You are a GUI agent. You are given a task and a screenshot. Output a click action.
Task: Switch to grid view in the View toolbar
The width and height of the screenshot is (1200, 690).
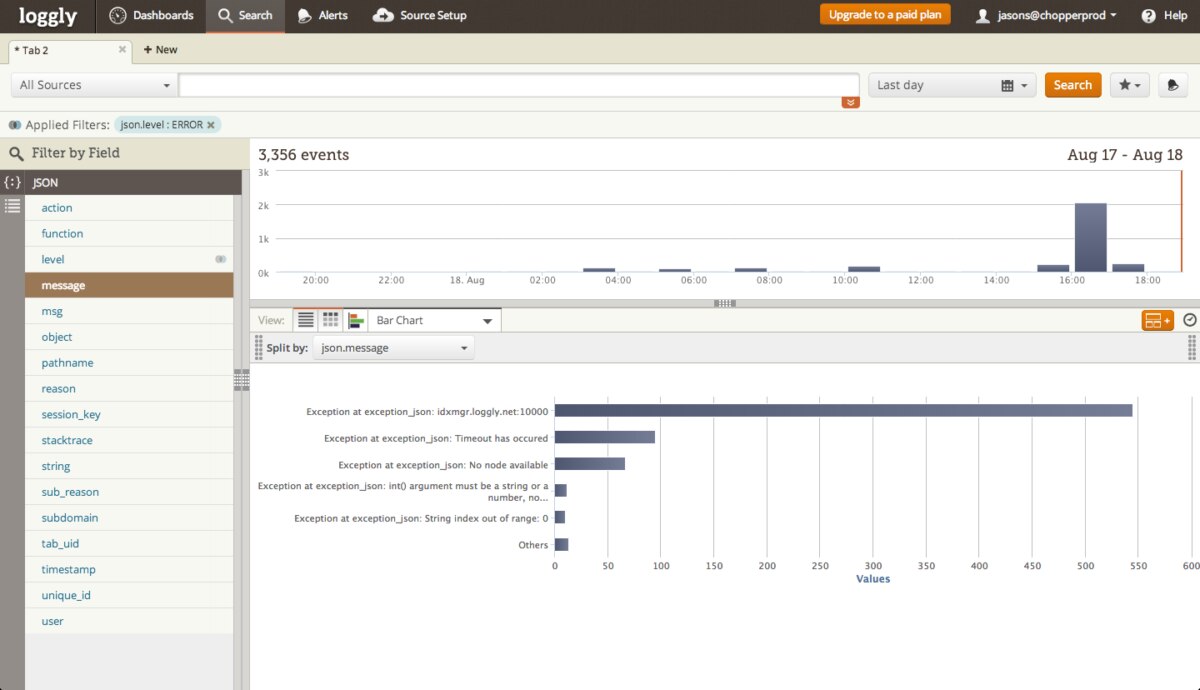click(330, 319)
